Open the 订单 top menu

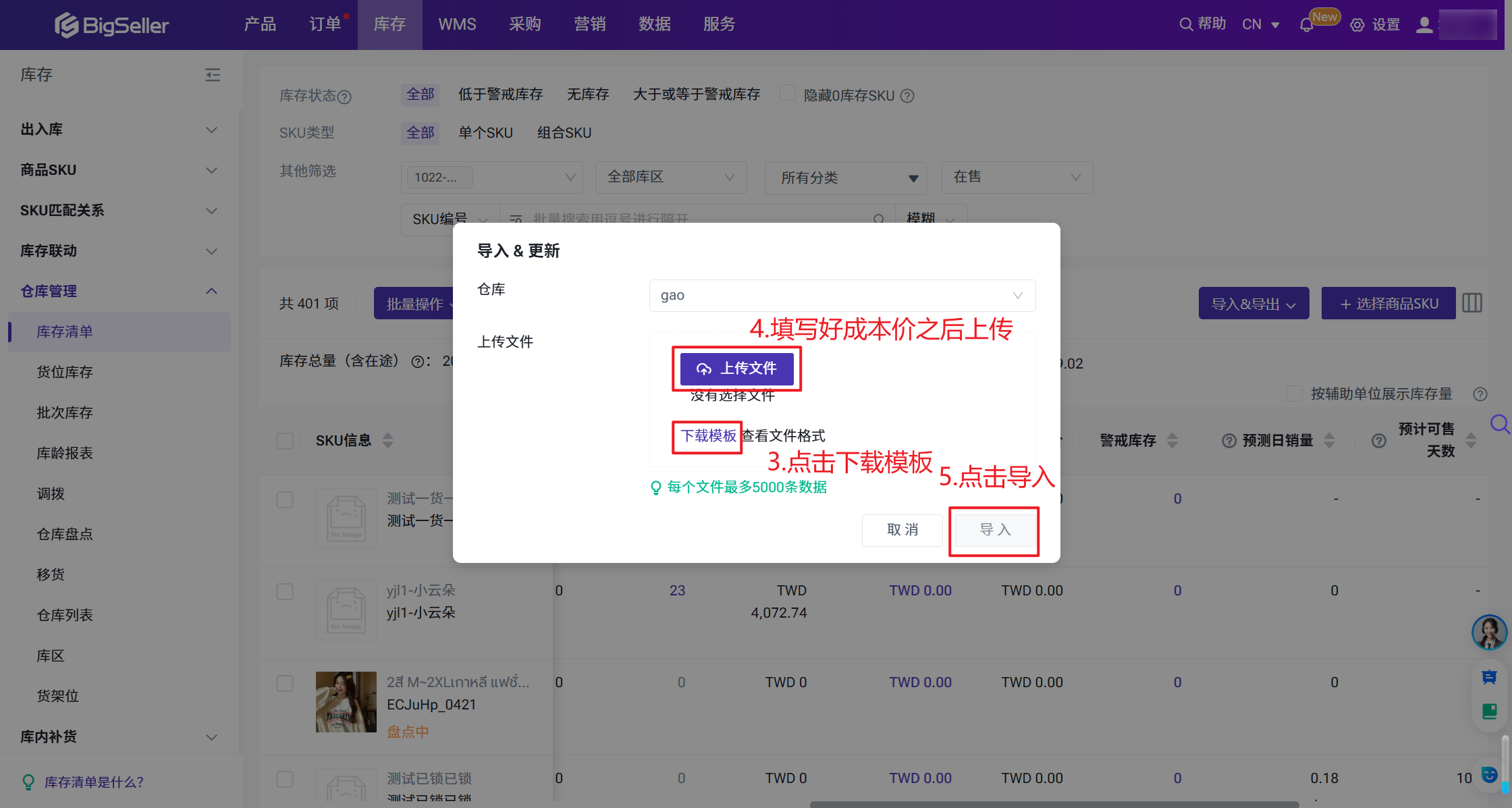(325, 24)
